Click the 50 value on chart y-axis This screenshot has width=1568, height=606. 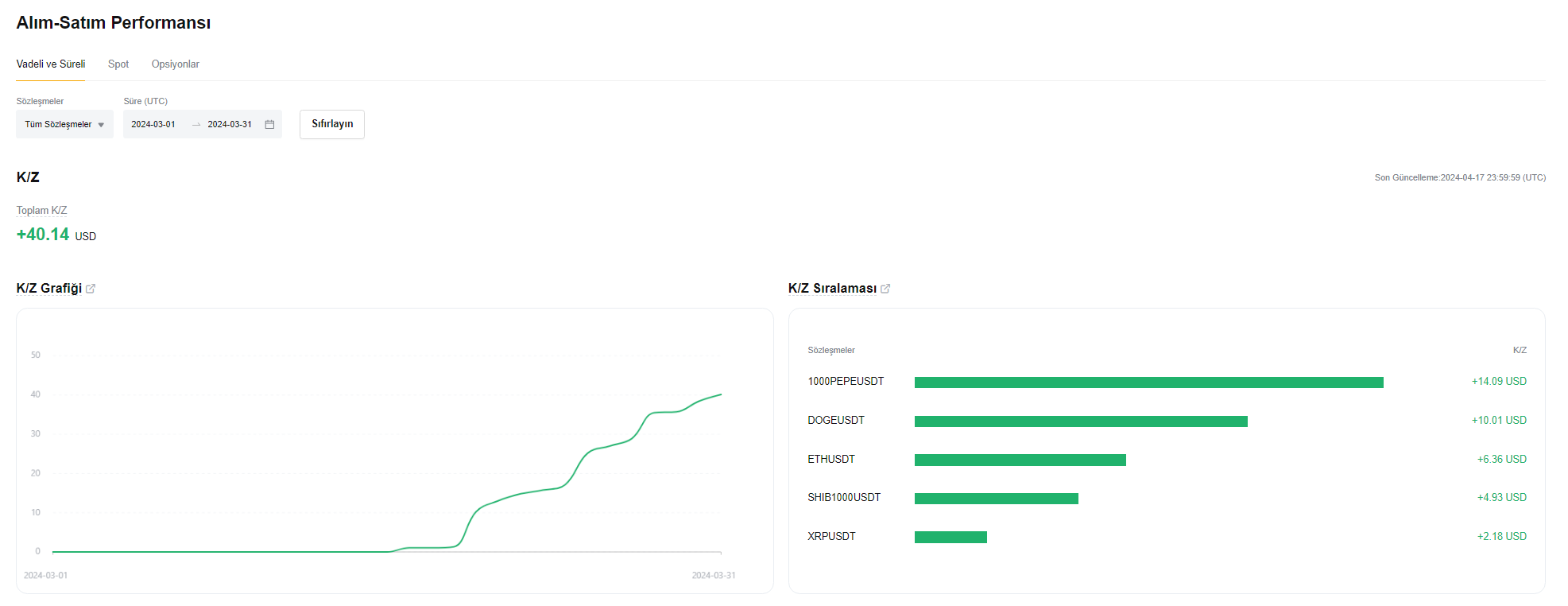(36, 355)
